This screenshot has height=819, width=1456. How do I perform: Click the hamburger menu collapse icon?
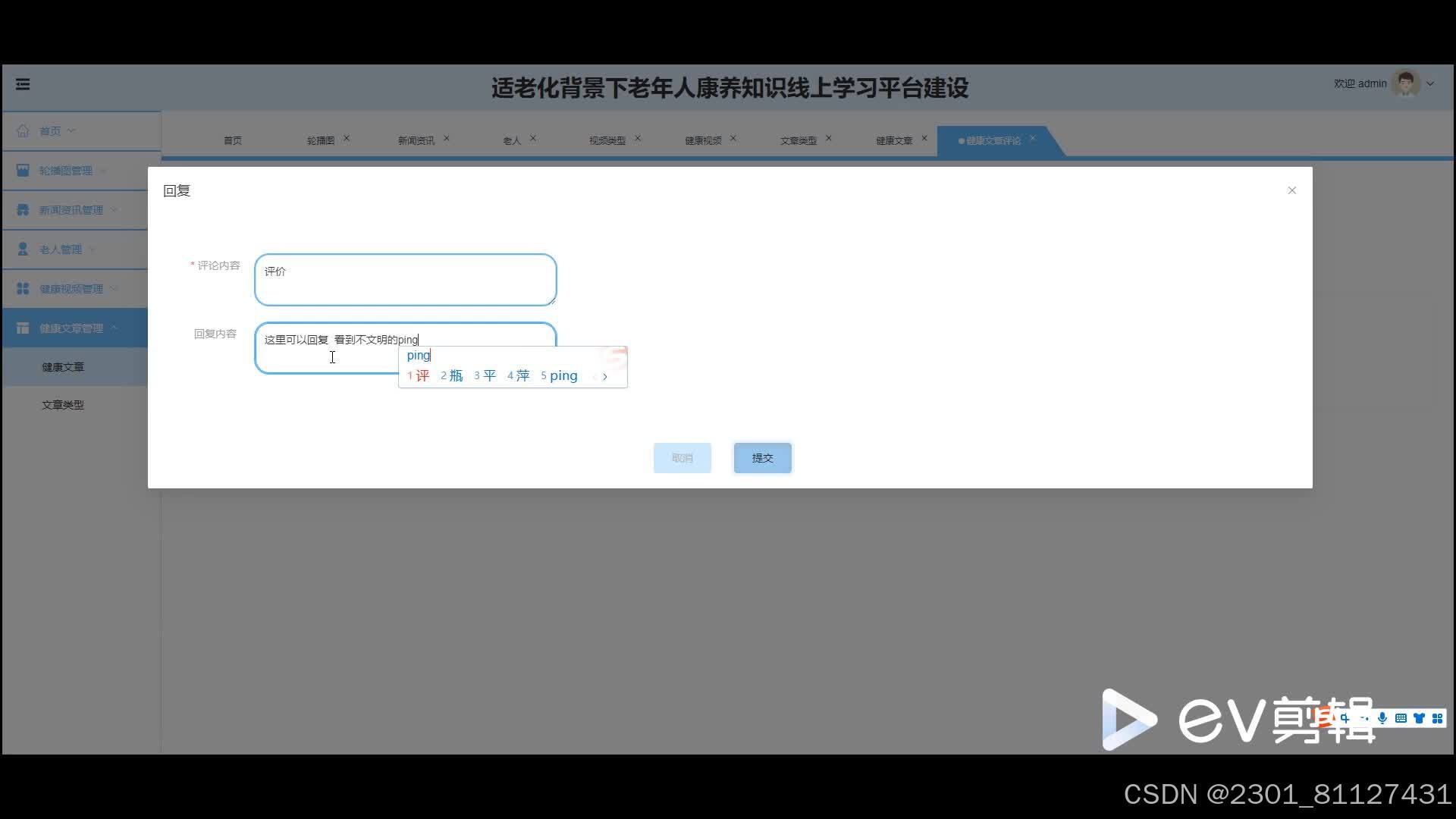click(23, 84)
